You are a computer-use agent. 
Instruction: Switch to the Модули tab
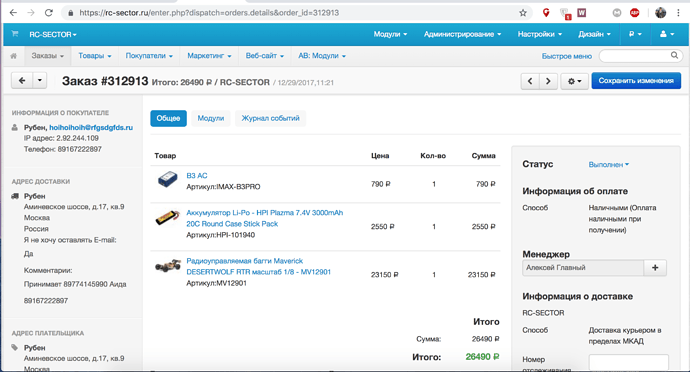point(210,118)
